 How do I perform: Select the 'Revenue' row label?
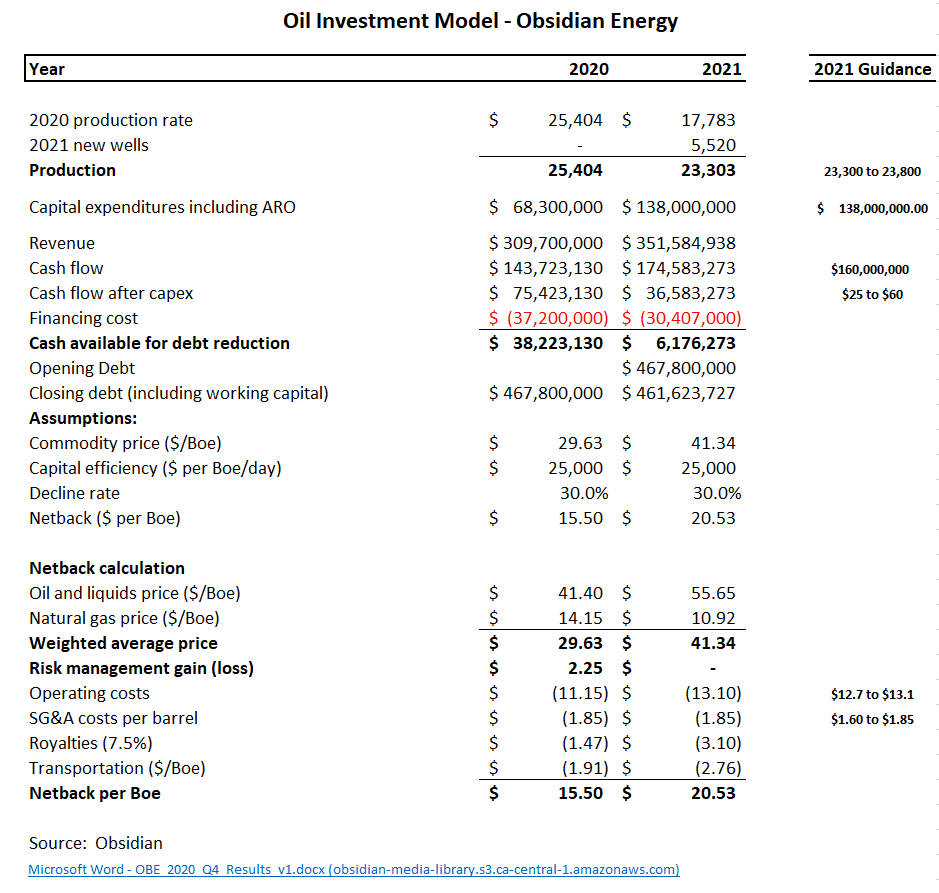point(62,243)
